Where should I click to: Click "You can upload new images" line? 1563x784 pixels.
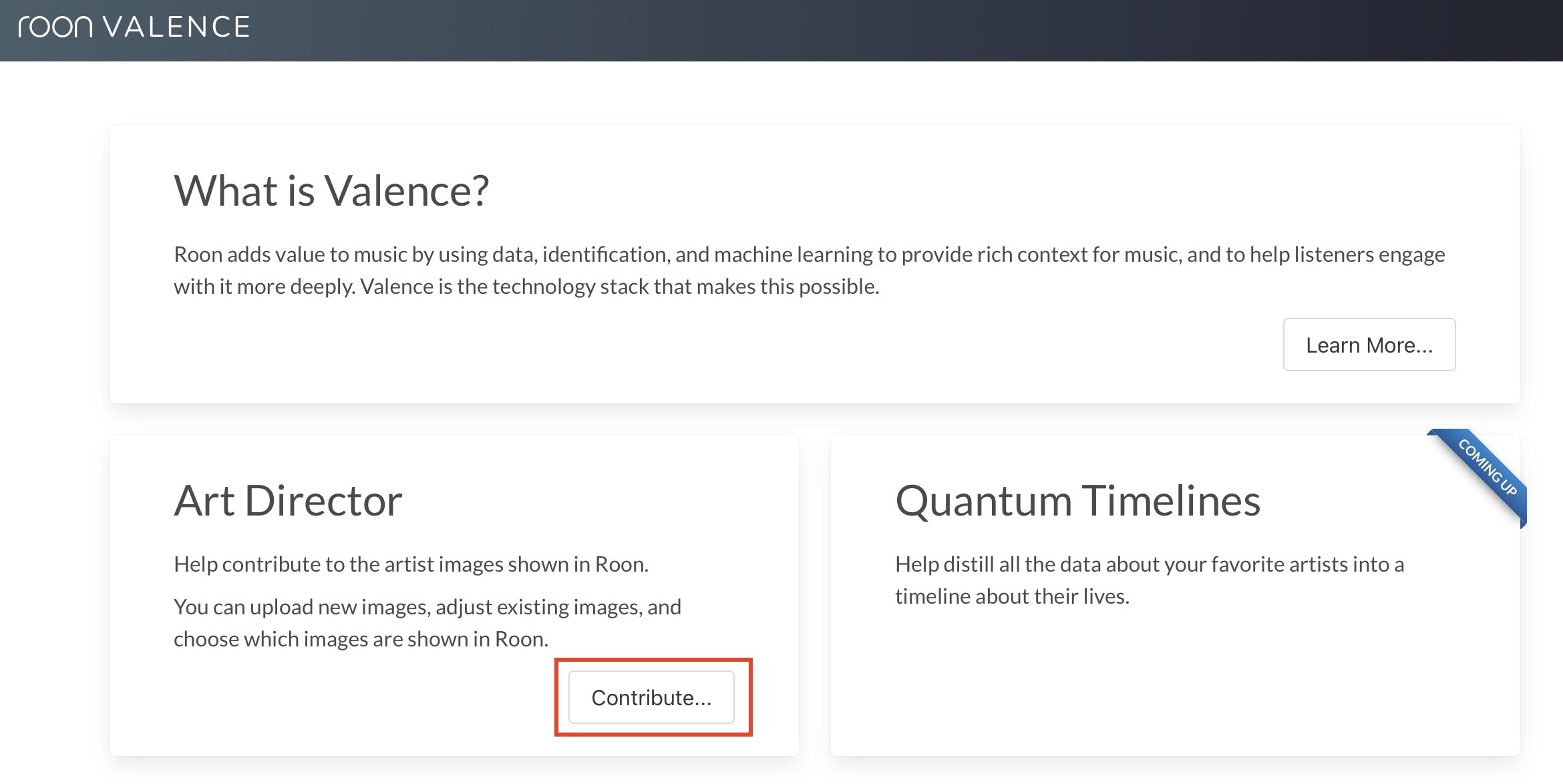click(427, 607)
